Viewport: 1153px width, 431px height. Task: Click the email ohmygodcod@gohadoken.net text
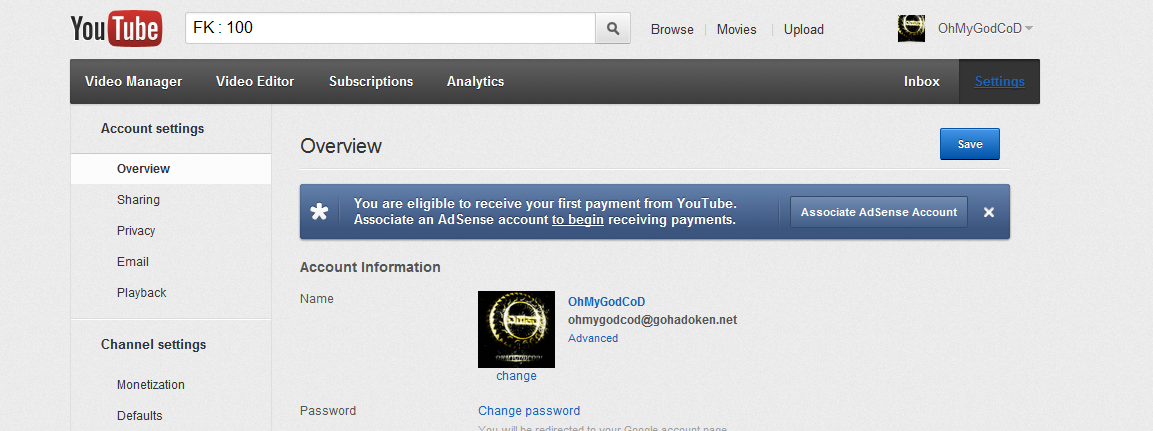pos(652,320)
